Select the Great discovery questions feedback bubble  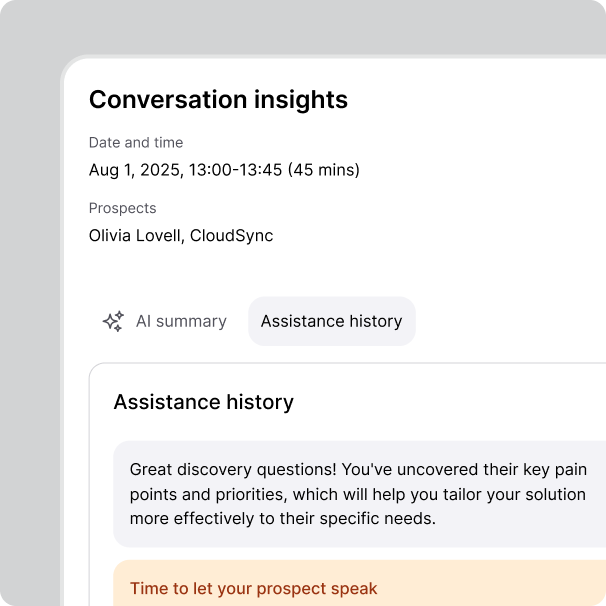pyautogui.click(x=359, y=494)
